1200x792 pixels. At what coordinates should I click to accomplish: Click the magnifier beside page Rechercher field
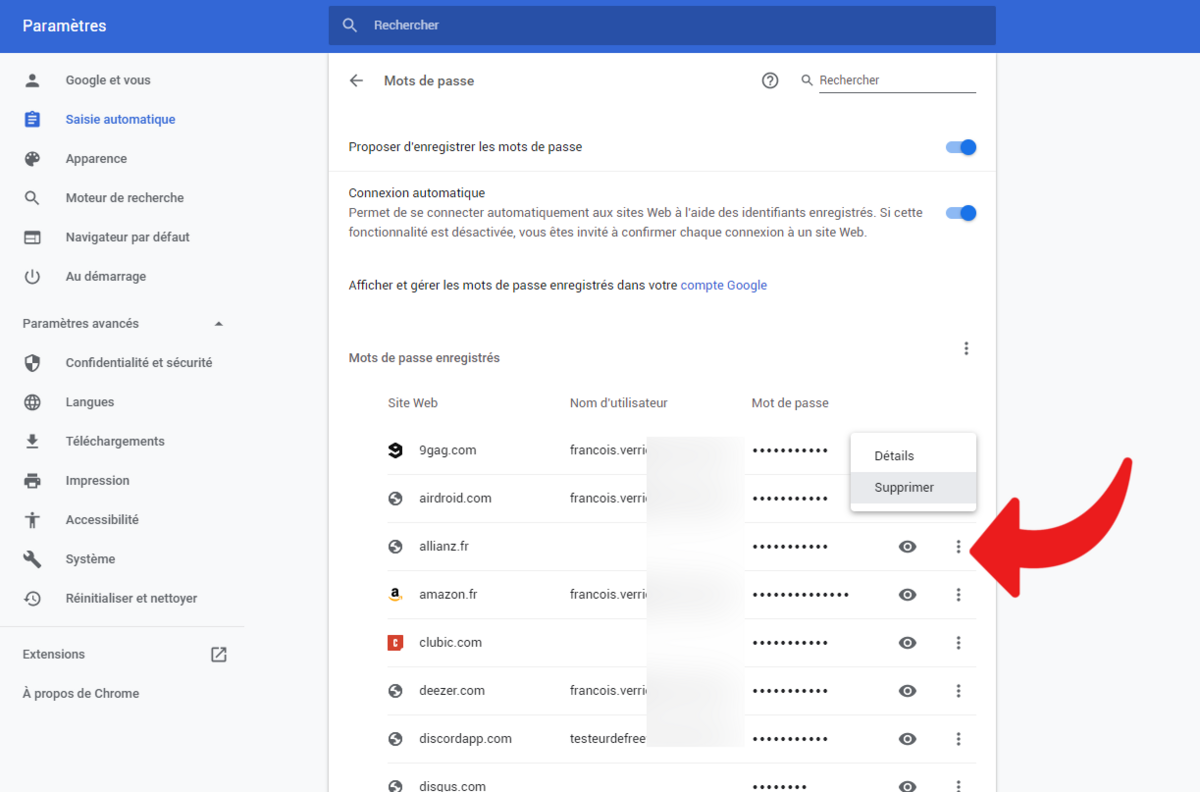click(x=807, y=81)
